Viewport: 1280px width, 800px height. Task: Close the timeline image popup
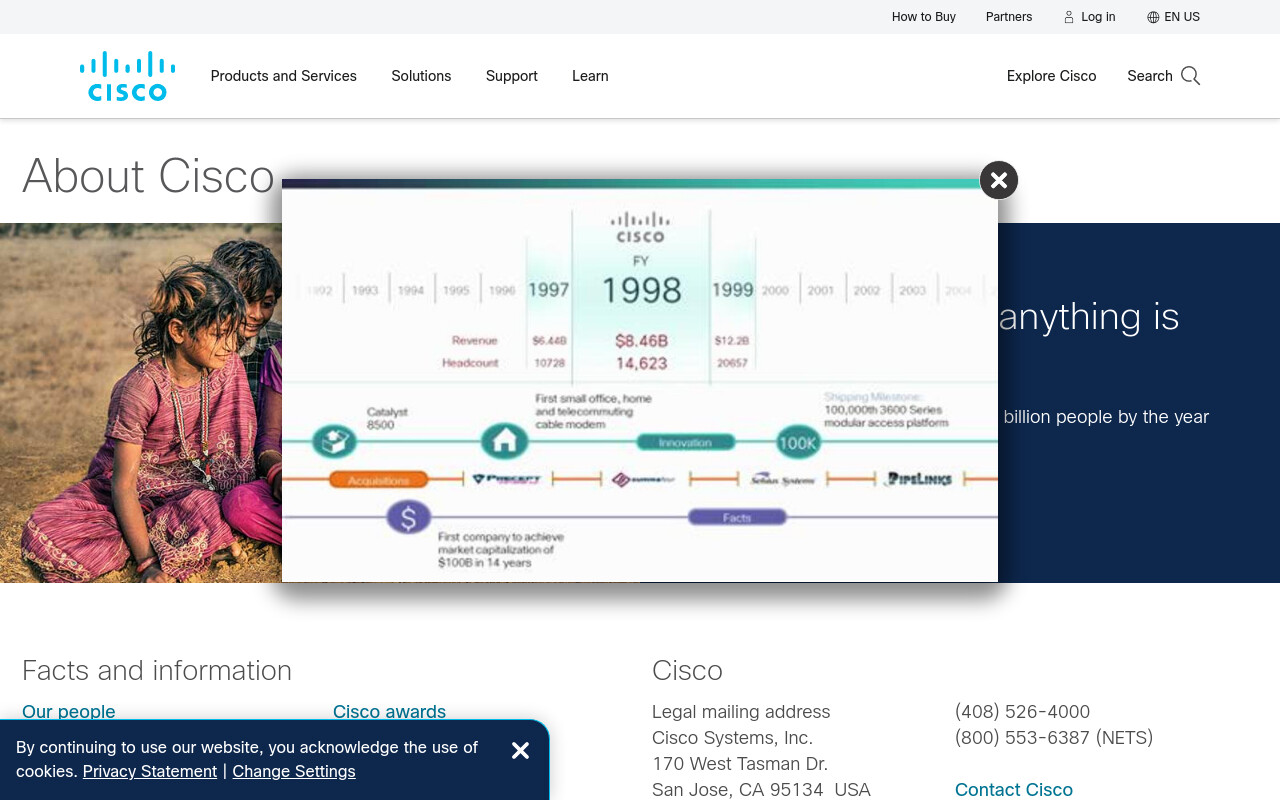[x=998, y=180]
